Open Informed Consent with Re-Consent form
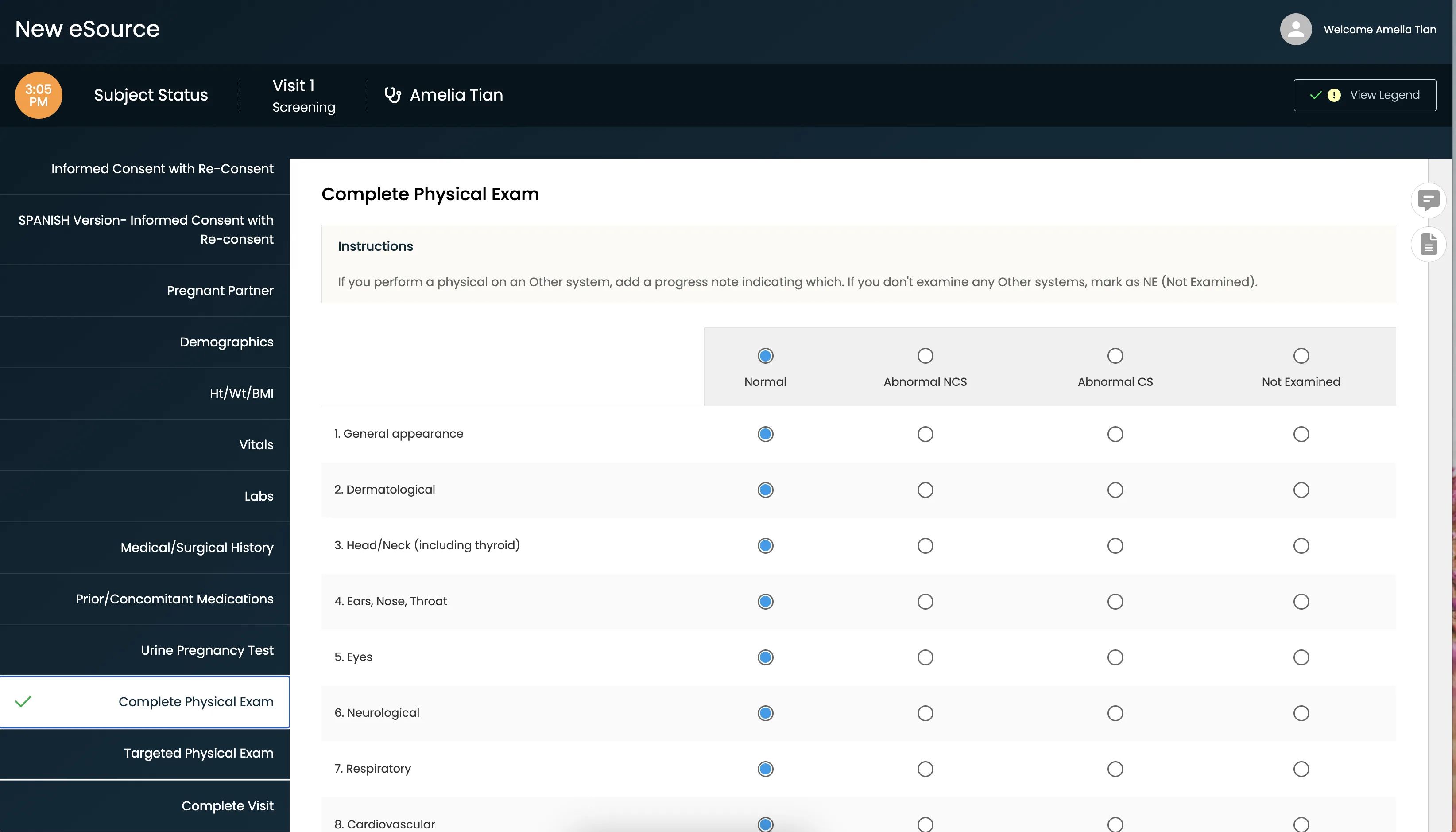1456x832 pixels. click(x=144, y=169)
